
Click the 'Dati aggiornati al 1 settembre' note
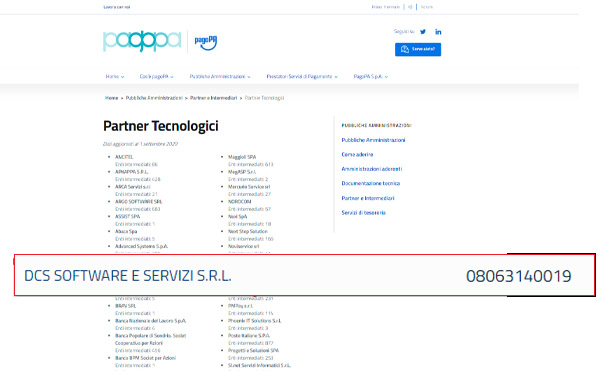point(140,144)
